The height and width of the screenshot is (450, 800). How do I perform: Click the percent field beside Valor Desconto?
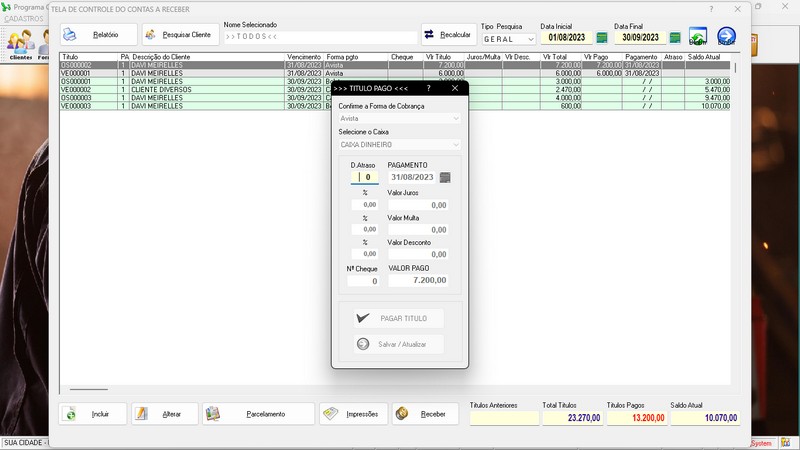[x=364, y=254]
